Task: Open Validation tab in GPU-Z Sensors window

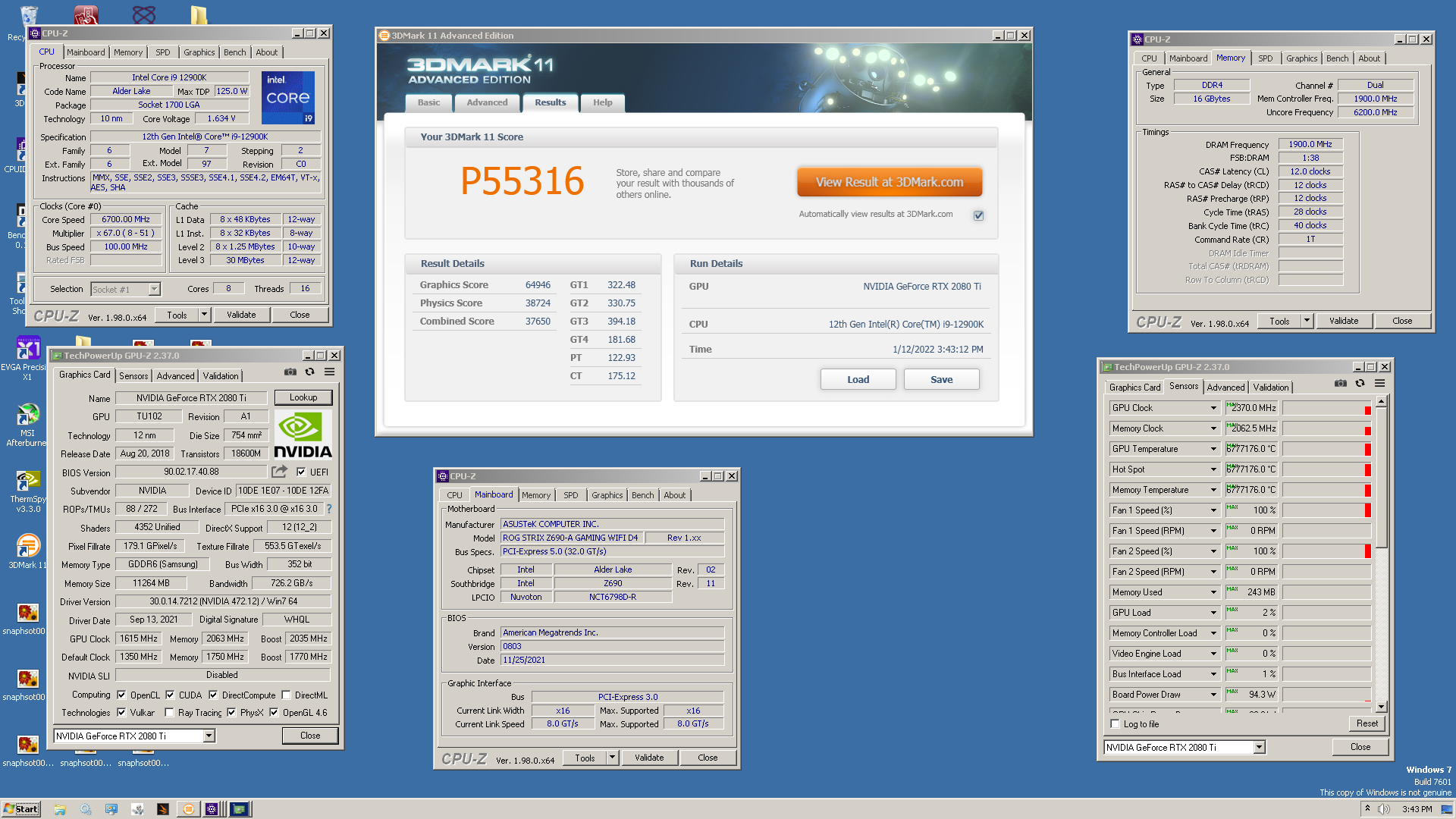Action: pos(1270,388)
